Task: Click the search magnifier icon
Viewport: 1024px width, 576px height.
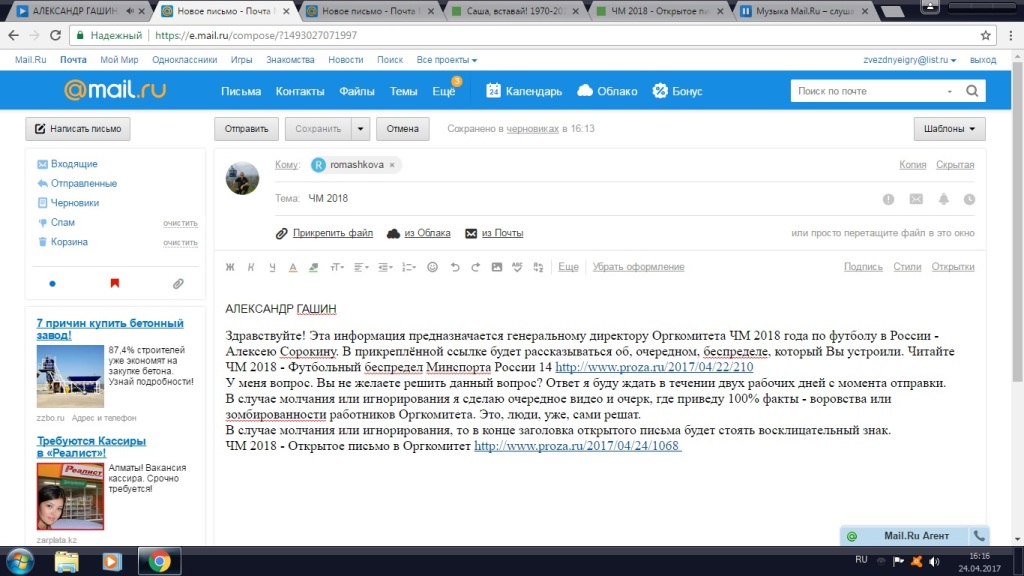Action: pyautogui.click(x=972, y=91)
